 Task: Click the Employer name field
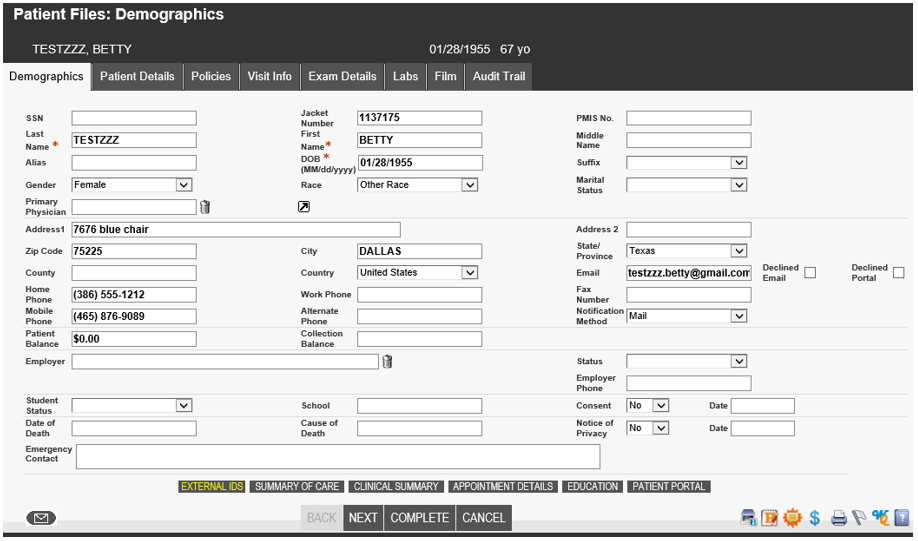(225, 362)
